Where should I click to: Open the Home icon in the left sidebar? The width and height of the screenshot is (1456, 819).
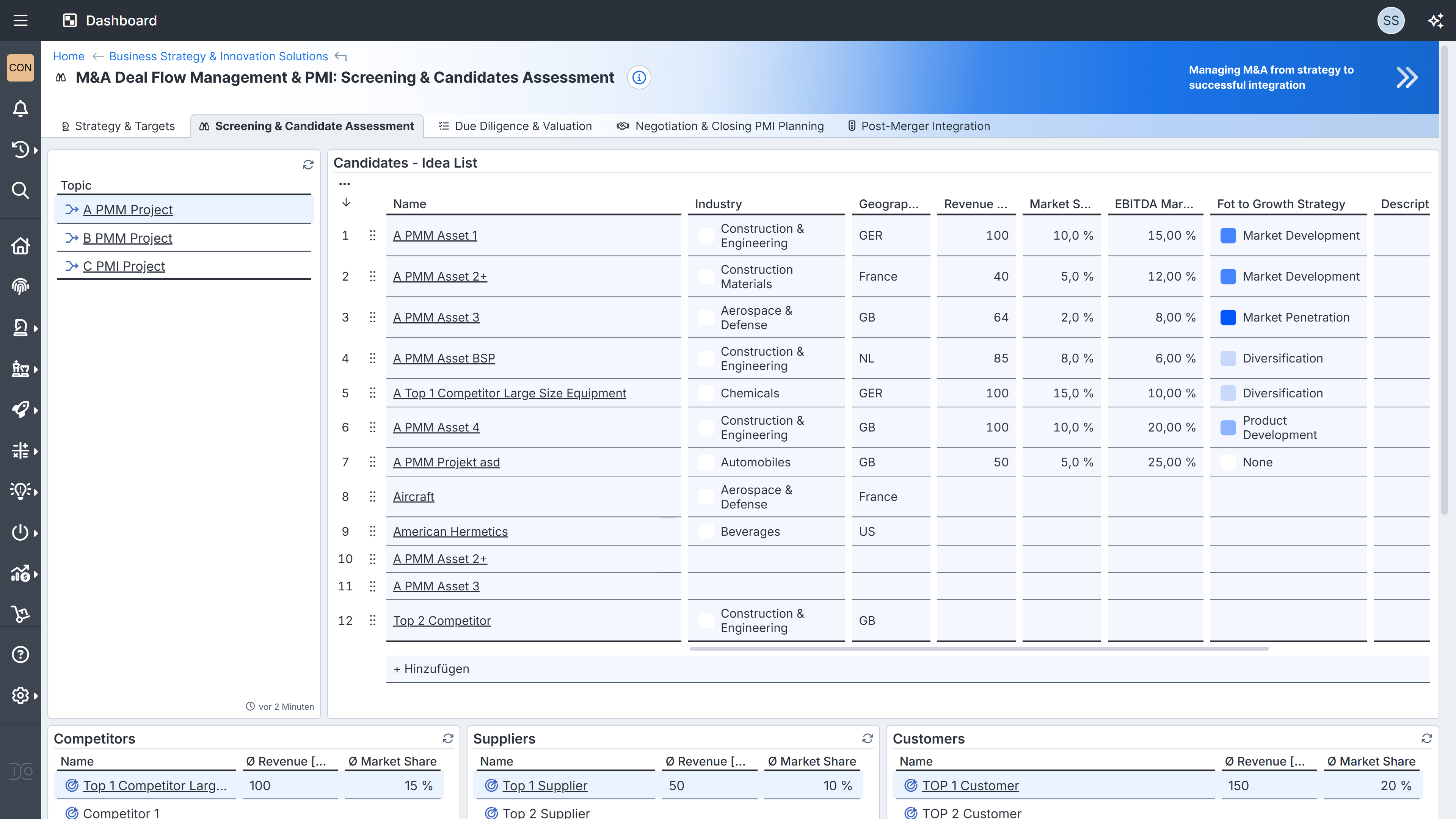[20, 246]
